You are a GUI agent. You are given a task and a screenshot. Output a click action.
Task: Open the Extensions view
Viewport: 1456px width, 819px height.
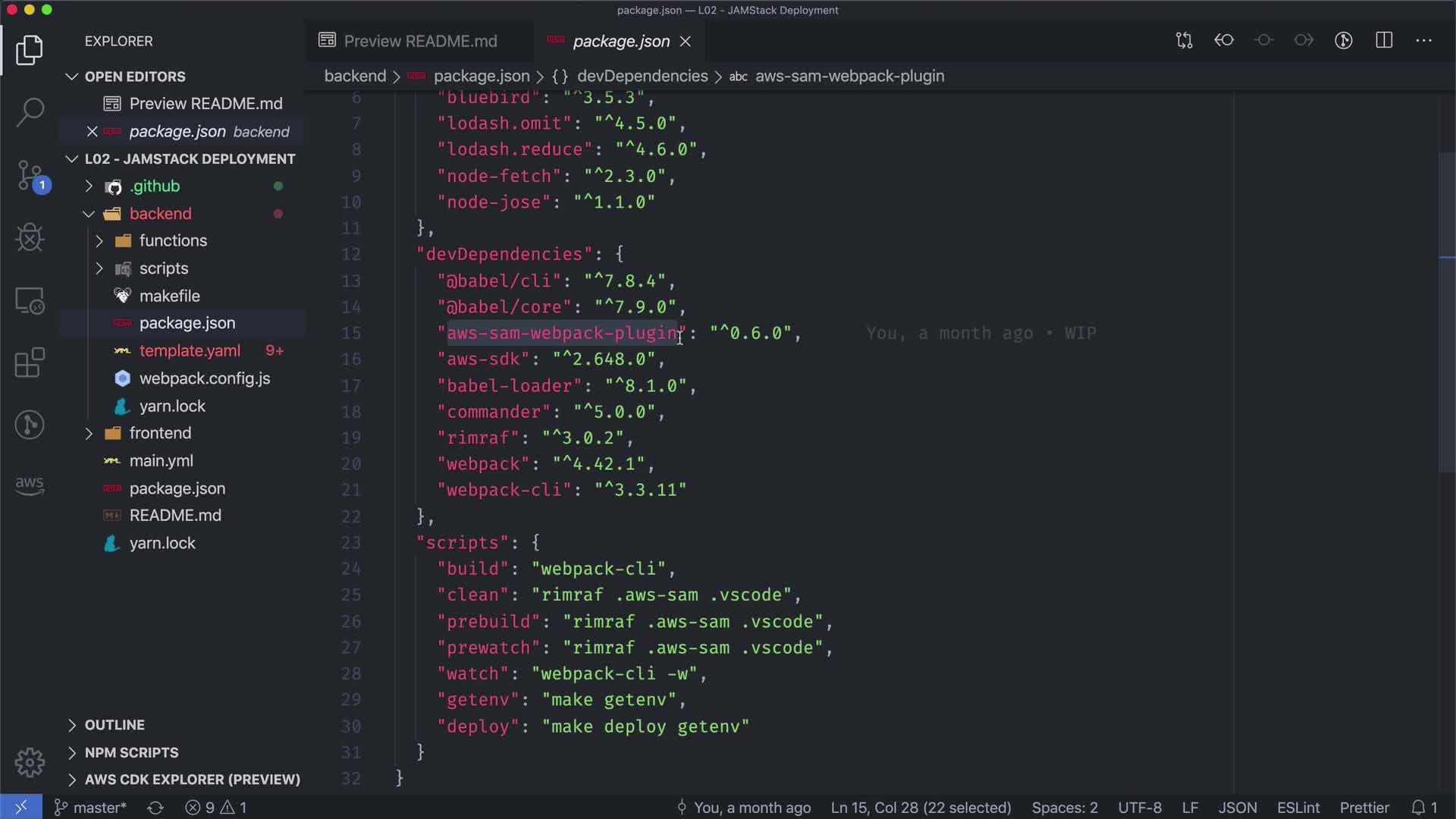click(x=30, y=362)
